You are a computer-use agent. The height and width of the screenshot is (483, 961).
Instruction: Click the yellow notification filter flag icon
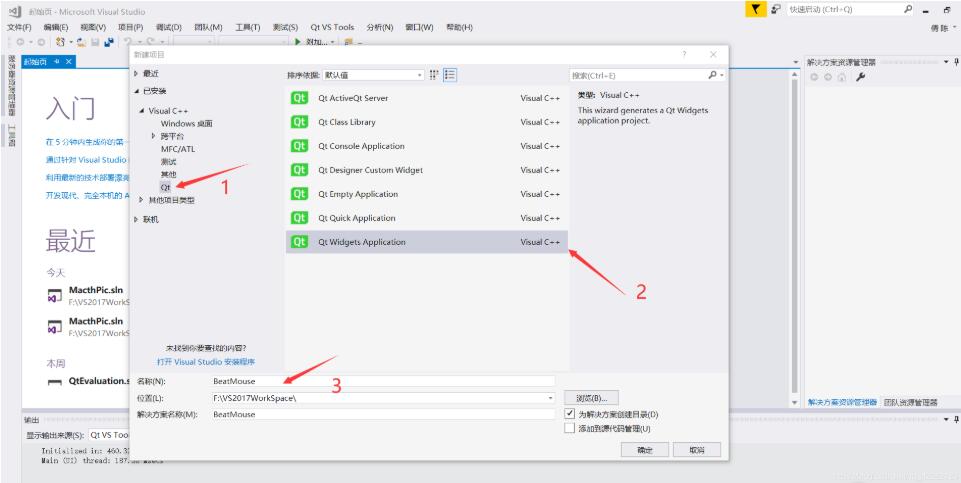click(x=756, y=9)
